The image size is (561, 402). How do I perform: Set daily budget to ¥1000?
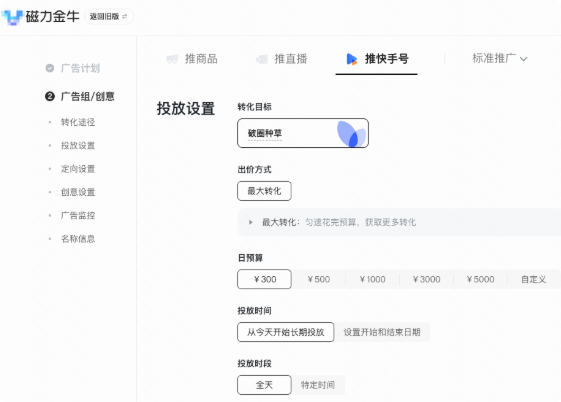[372, 279]
